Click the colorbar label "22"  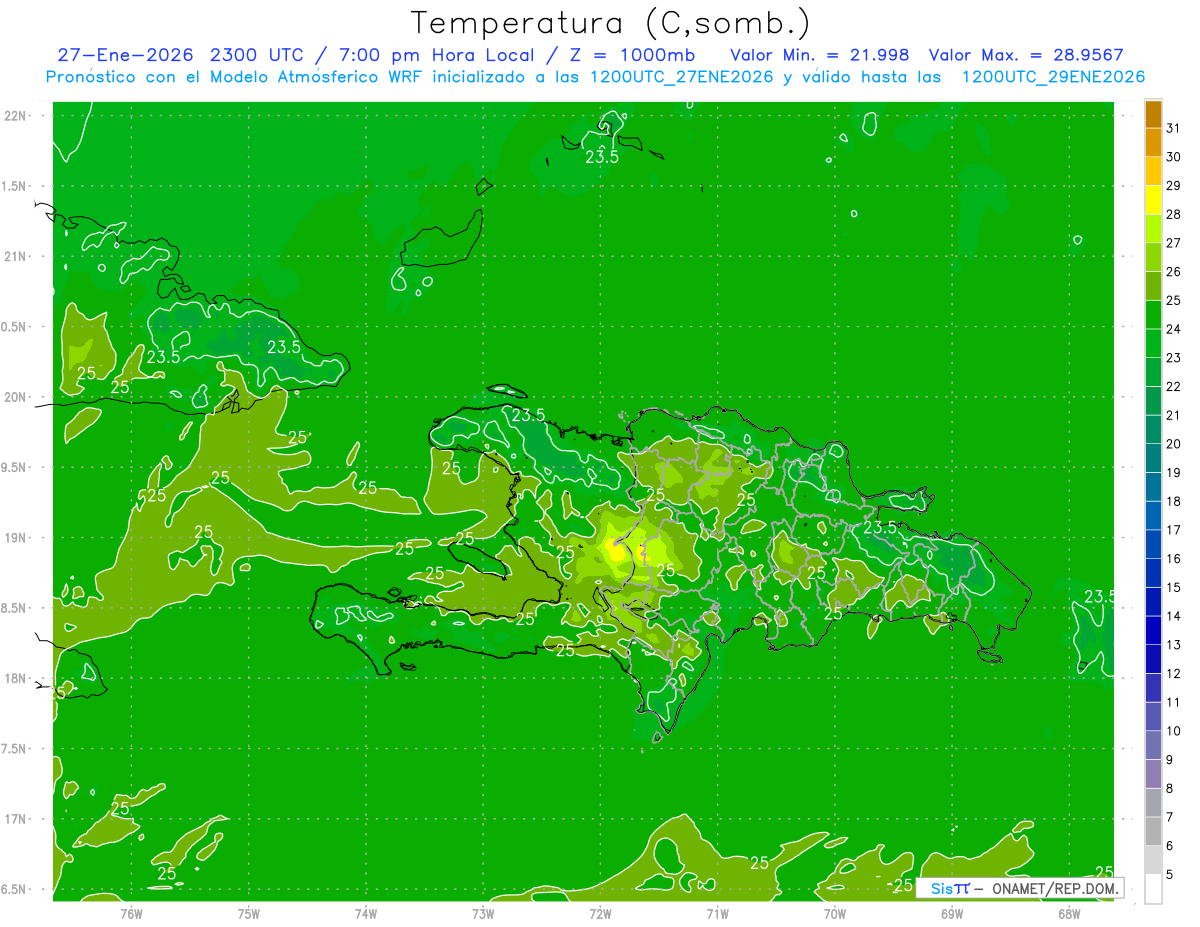1173,386
